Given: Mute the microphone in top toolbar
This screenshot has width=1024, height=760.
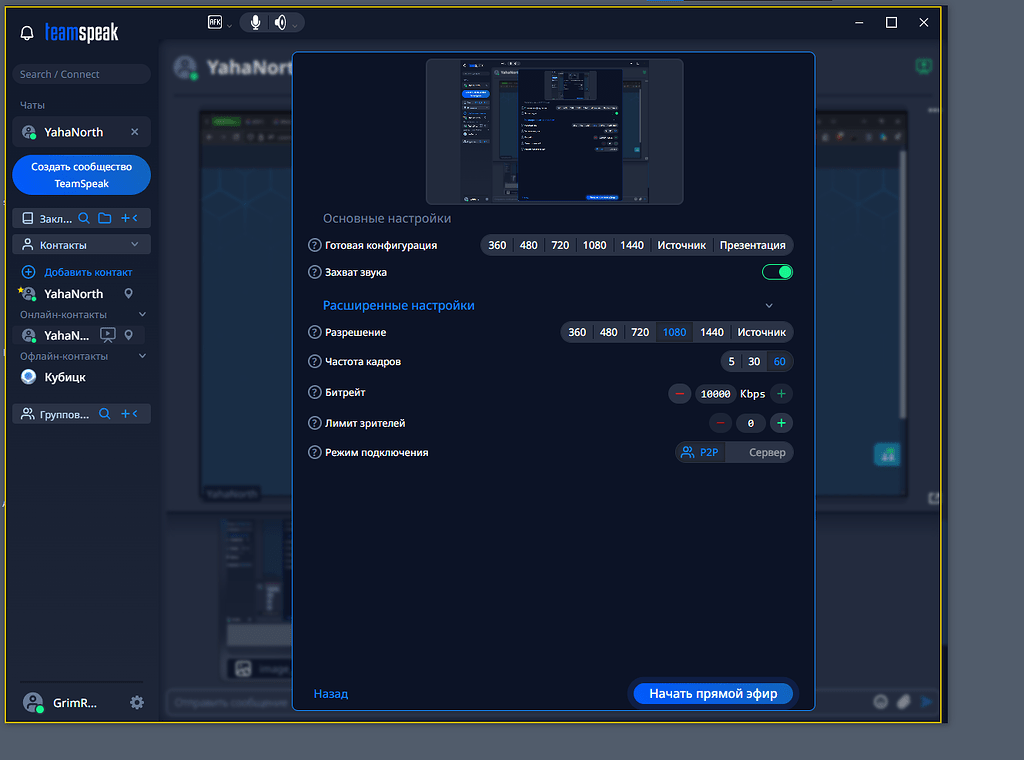Looking at the screenshot, I should click(256, 22).
